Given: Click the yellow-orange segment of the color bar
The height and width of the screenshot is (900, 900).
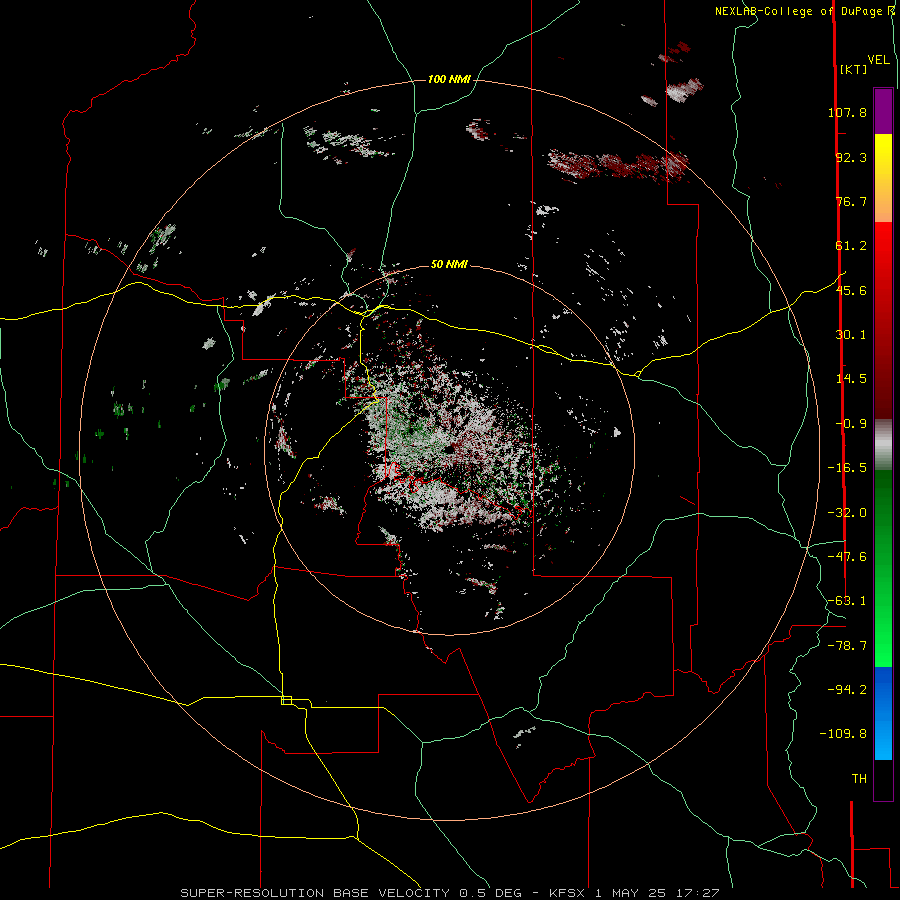Looking at the screenshot, I should click(x=883, y=178).
